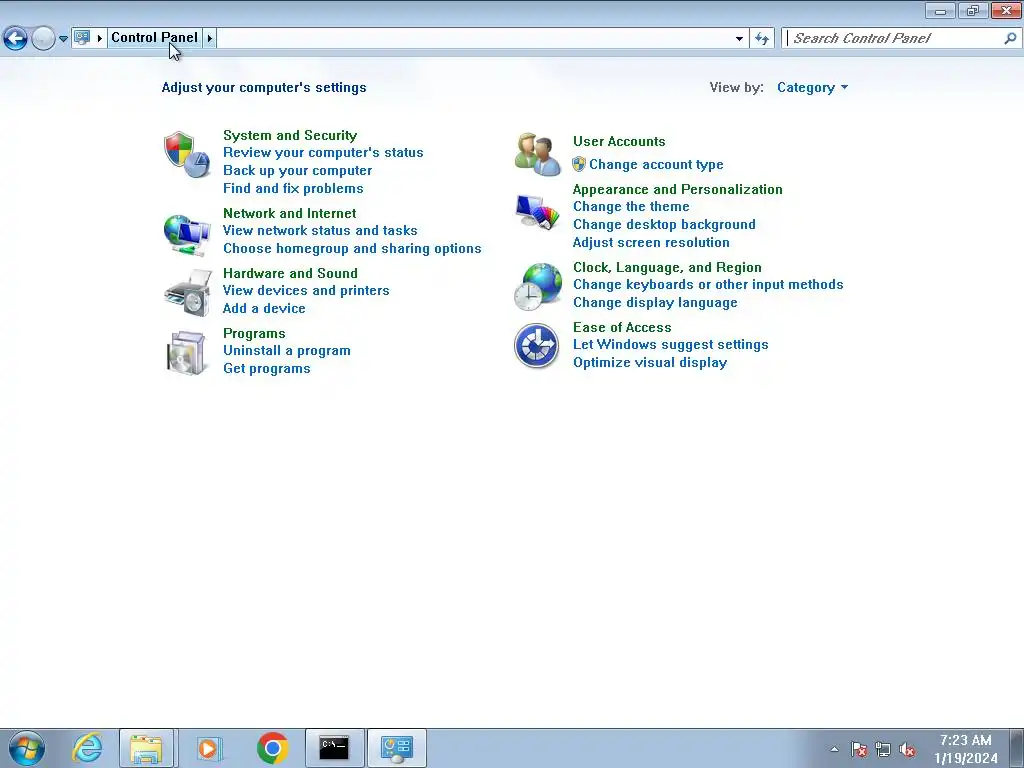Screen dimensions: 1024x768
Task: Expand the address bar history dropdown
Action: [739, 39]
